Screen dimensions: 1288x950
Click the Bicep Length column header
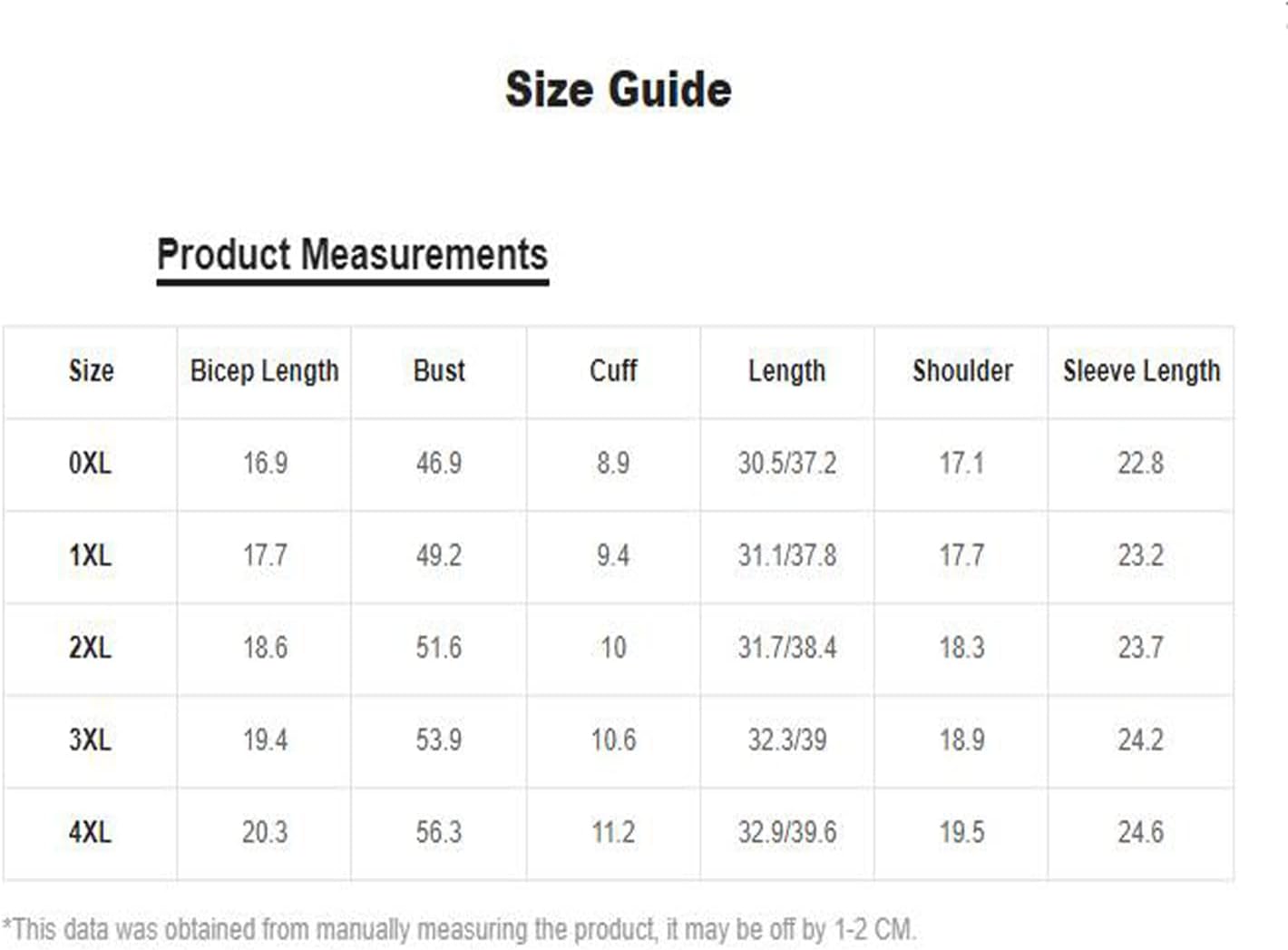pos(265,371)
